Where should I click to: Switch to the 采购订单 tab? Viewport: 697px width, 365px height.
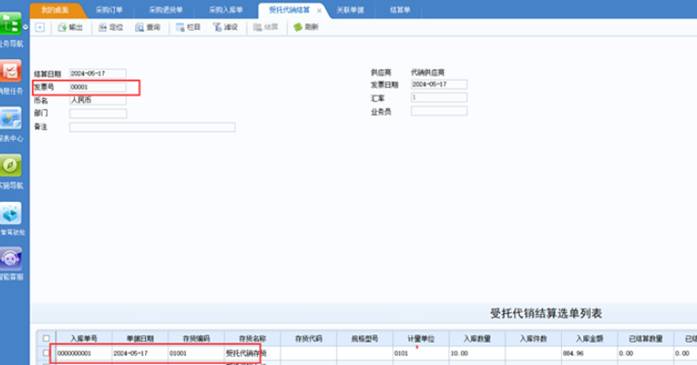tap(109, 10)
